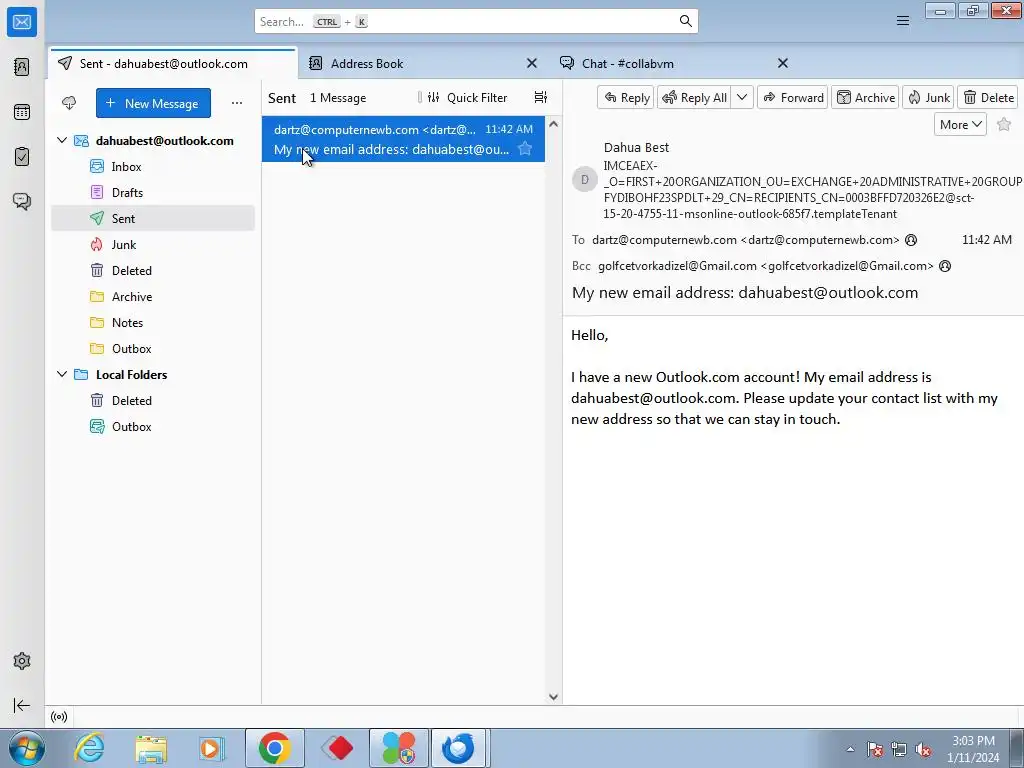Viewport: 1024px width, 768px height.
Task: Archive the open message
Action: [x=865, y=97]
